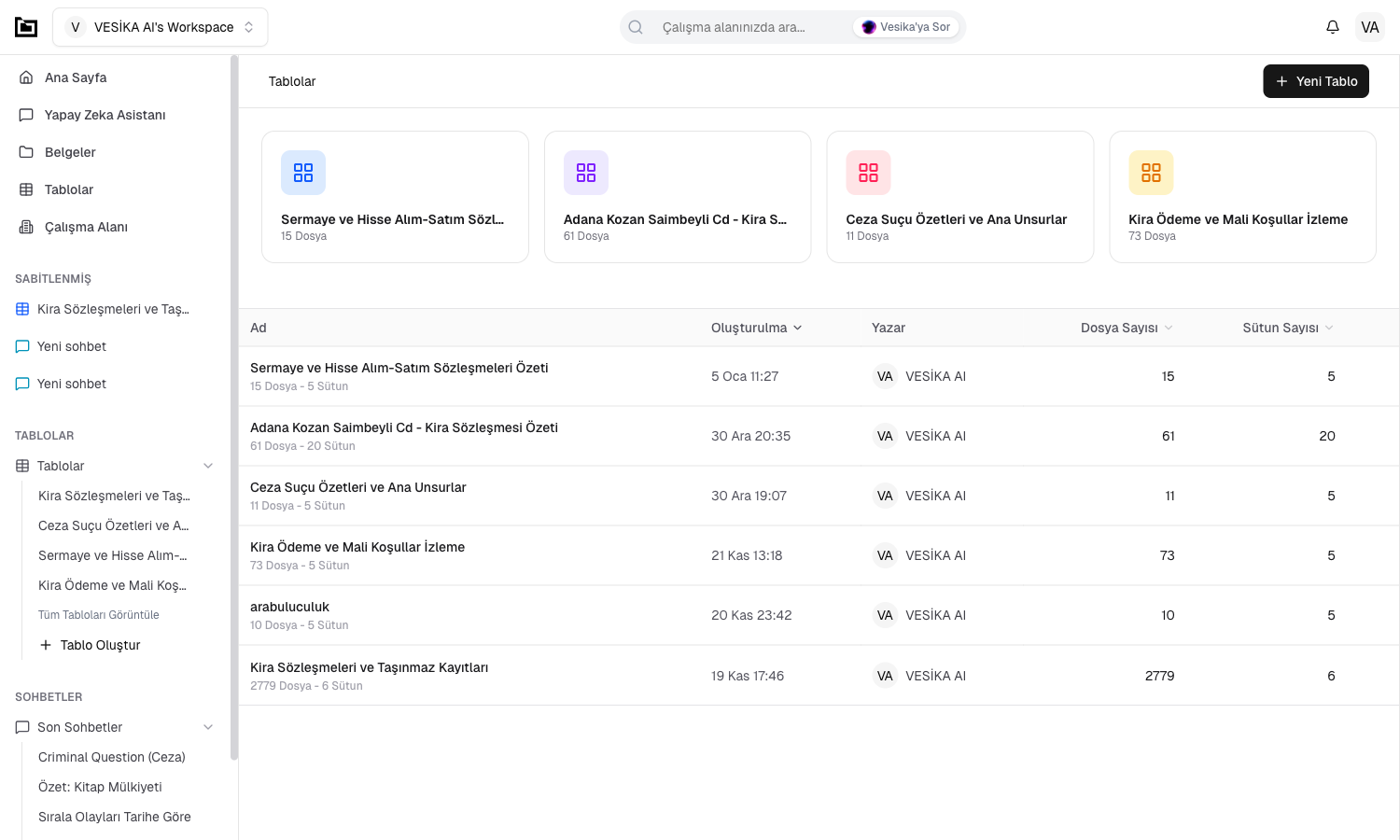Click the Vesika'ya Sor button
Screen dimensions: 1400x840
tap(906, 27)
